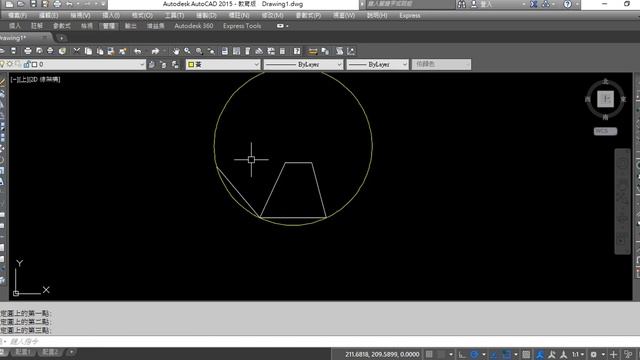Click the ViewCube east direction label
Screen dimensions: 640x360
[x=623, y=99]
